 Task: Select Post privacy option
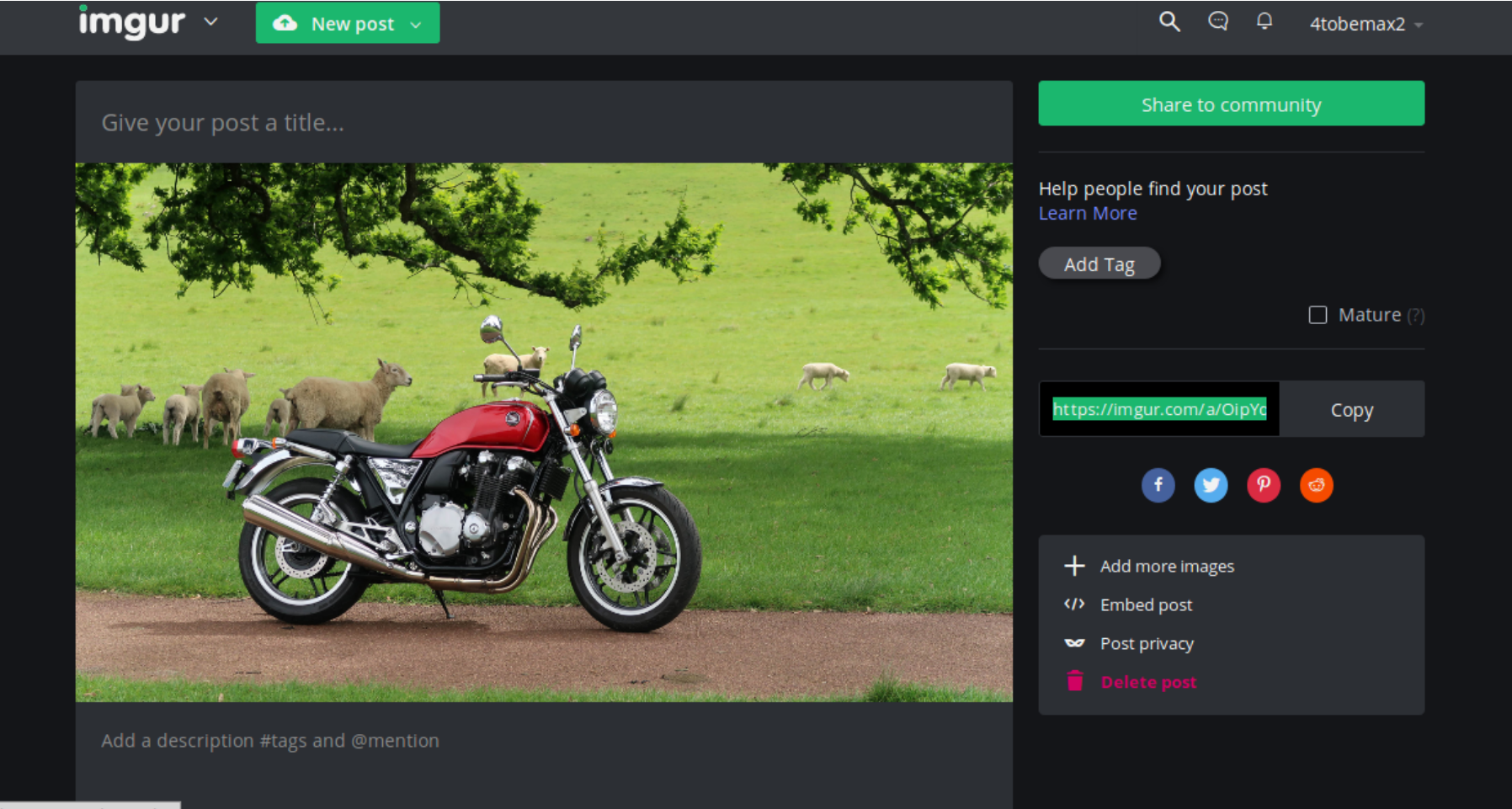coord(1147,643)
